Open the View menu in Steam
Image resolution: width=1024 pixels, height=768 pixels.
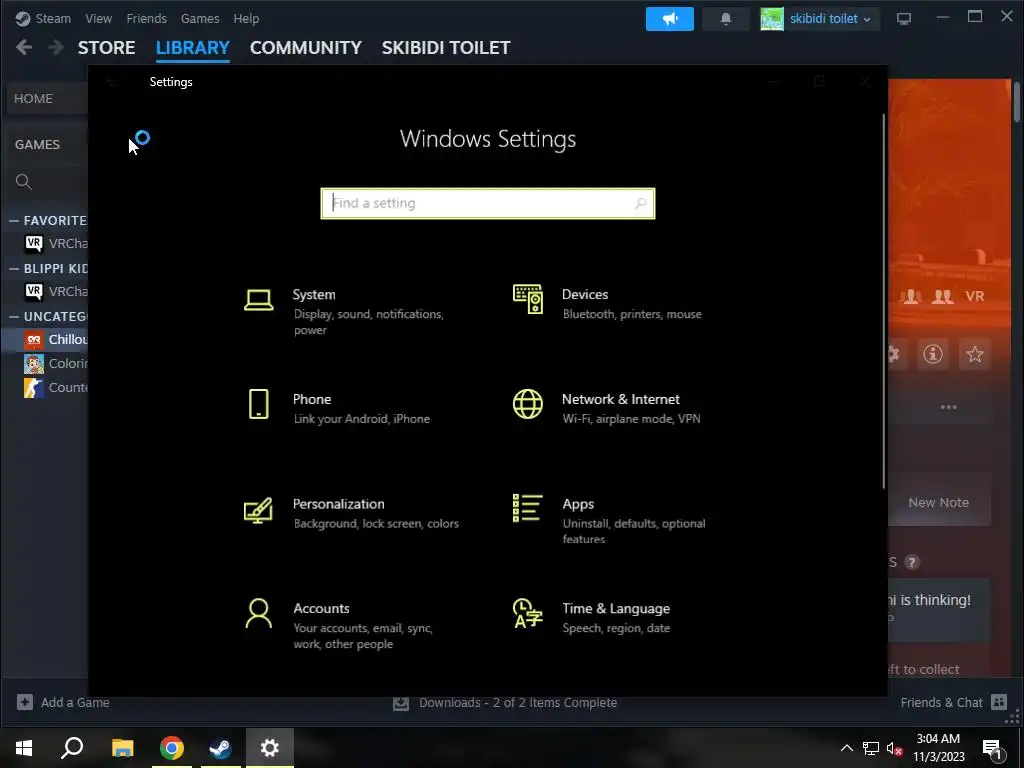(x=98, y=18)
